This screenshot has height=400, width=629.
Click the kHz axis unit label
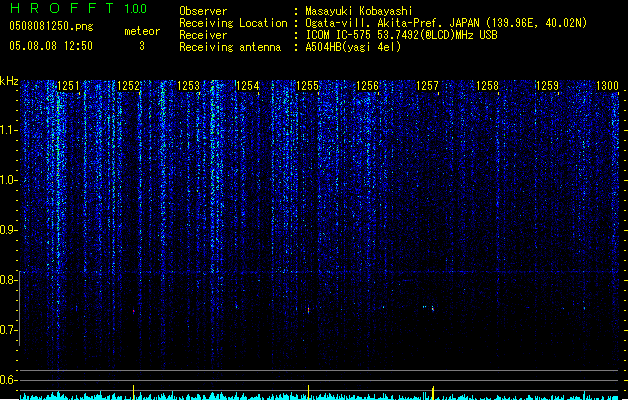point(9,81)
